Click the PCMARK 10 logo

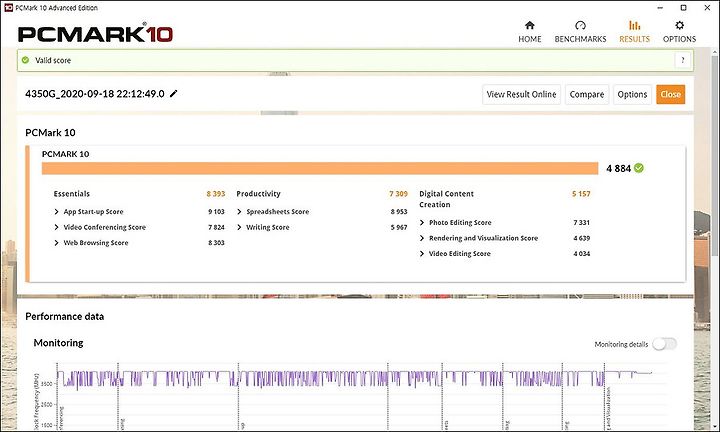pyautogui.click(x=95, y=34)
